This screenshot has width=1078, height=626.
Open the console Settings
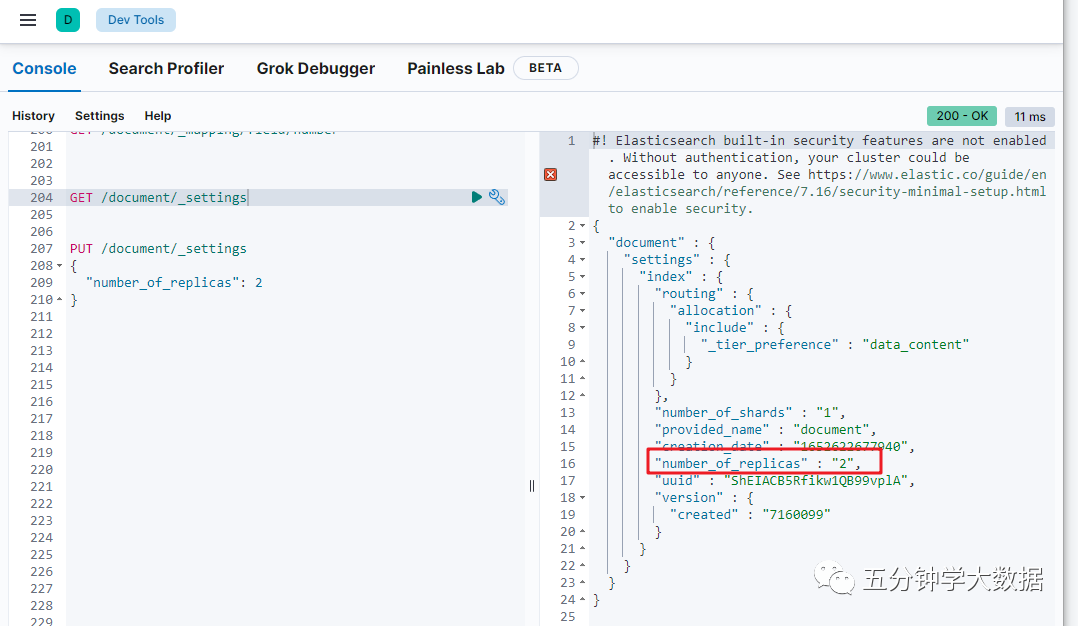click(x=99, y=116)
